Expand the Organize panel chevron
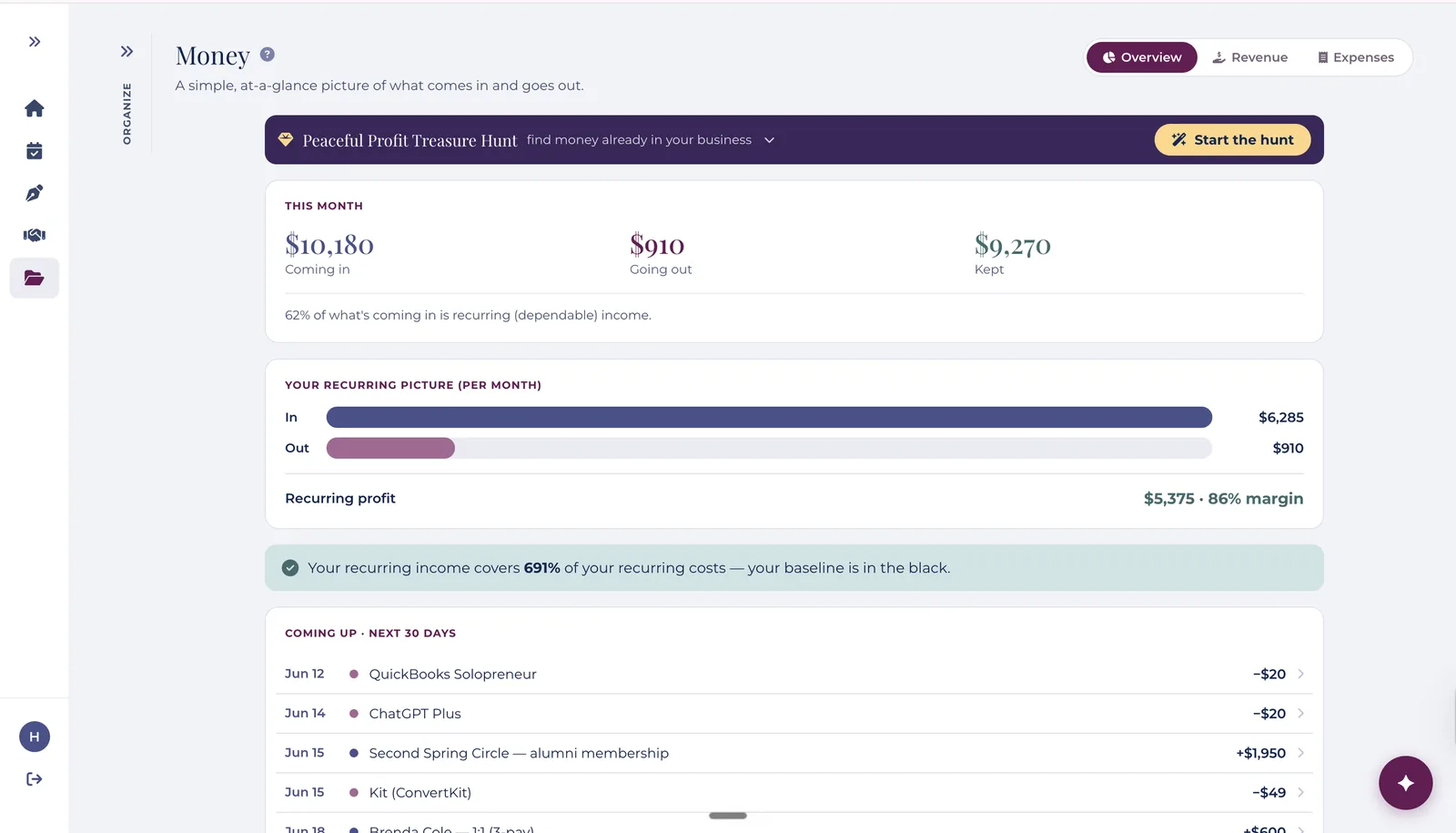This screenshot has height=833, width=1456. pos(126,52)
